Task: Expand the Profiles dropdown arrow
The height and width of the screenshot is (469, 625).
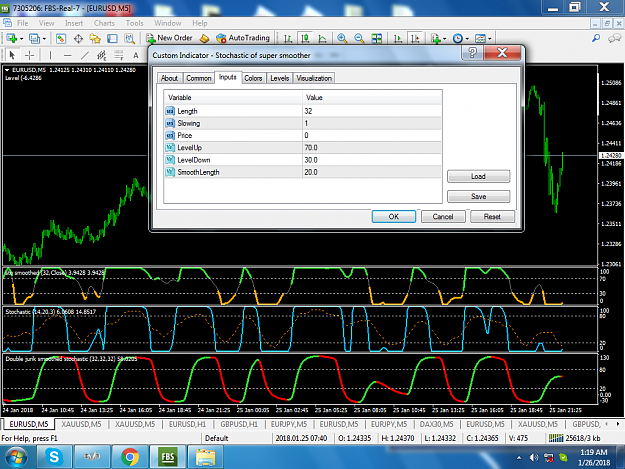Action: [x=44, y=39]
